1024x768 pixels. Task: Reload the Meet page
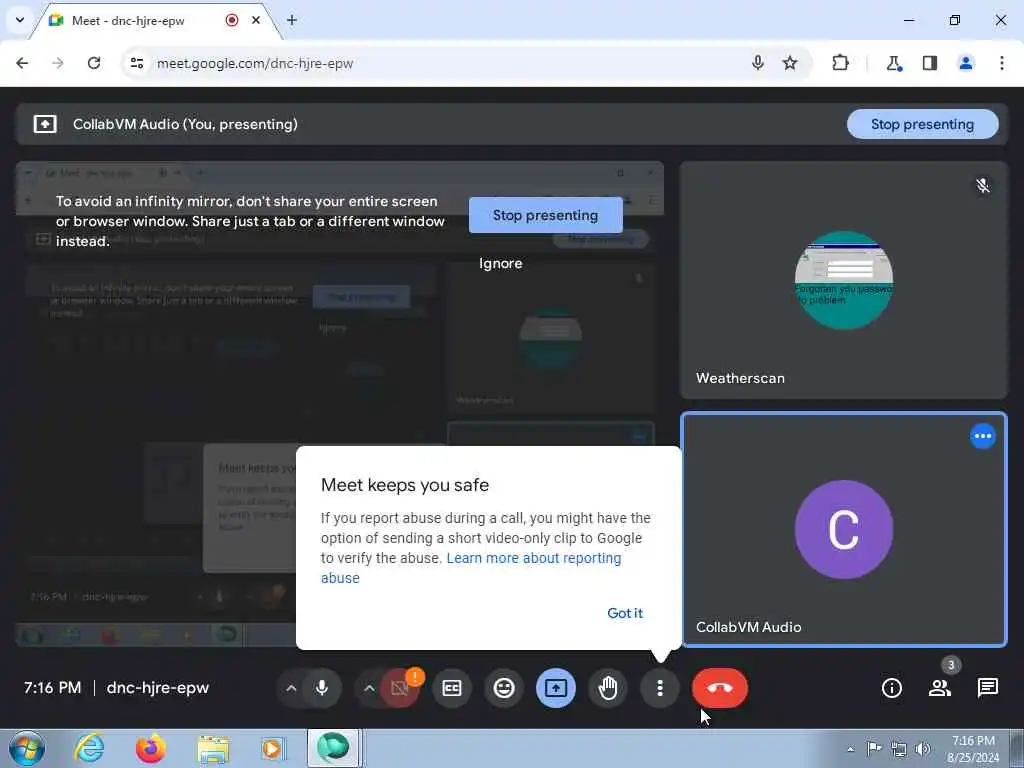pyautogui.click(x=94, y=63)
